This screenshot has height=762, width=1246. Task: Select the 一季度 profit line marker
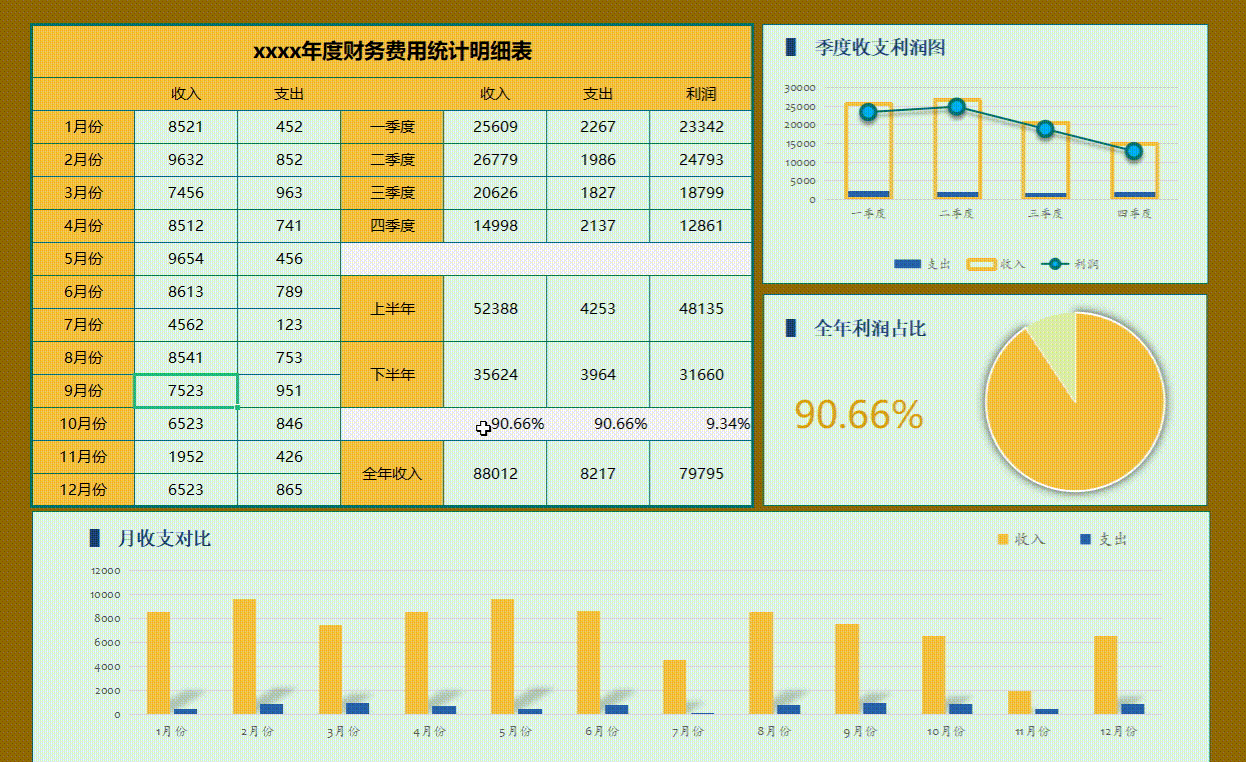pyautogui.click(x=868, y=112)
